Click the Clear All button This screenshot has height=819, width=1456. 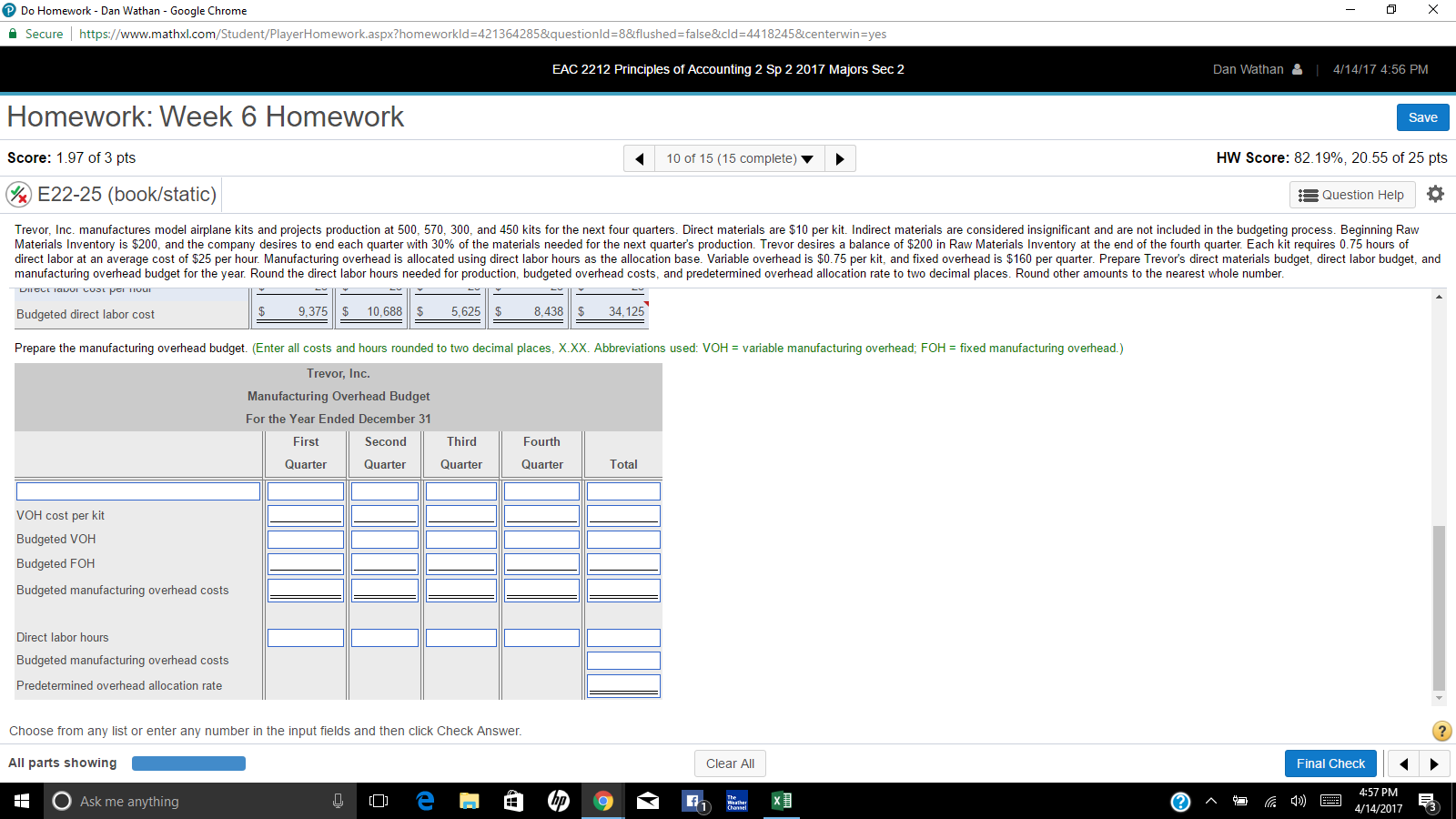[x=730, y=763]
